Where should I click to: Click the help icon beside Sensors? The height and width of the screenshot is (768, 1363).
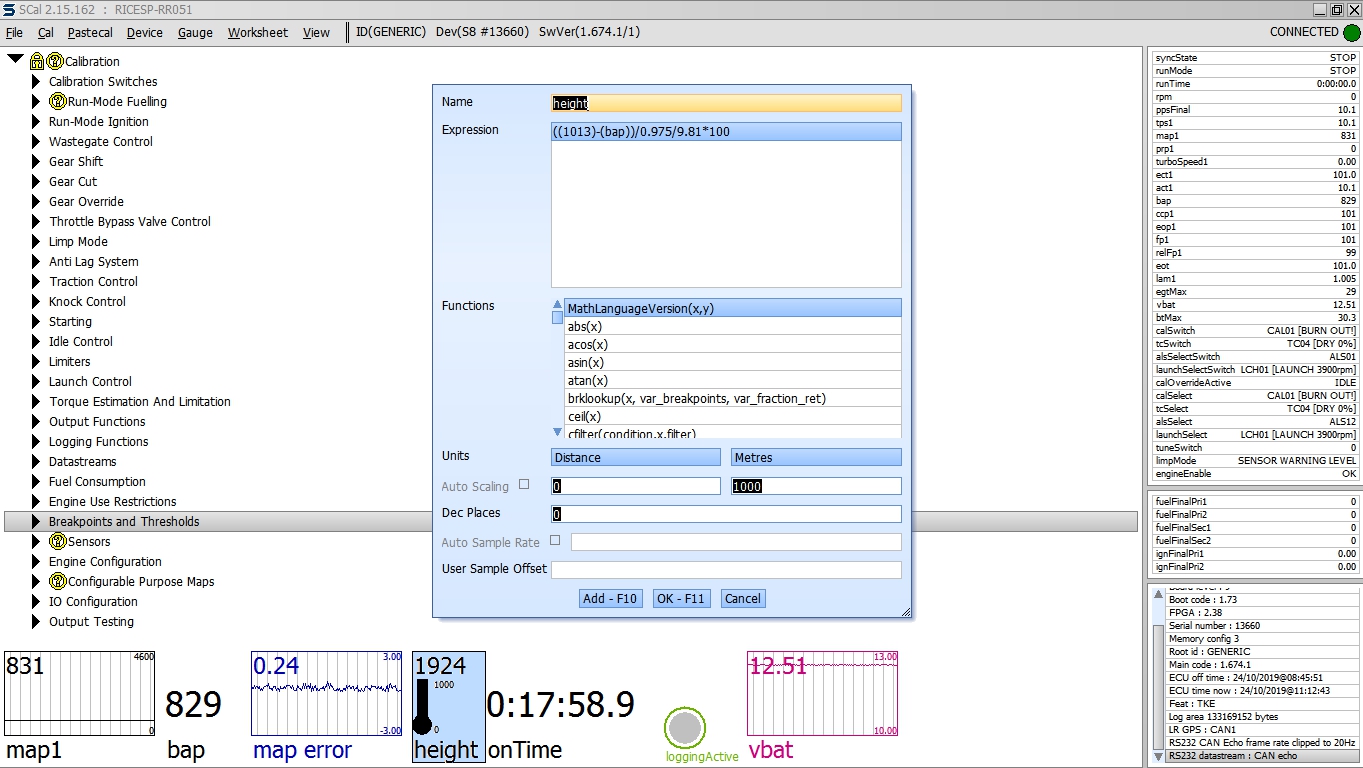(58, 541)
